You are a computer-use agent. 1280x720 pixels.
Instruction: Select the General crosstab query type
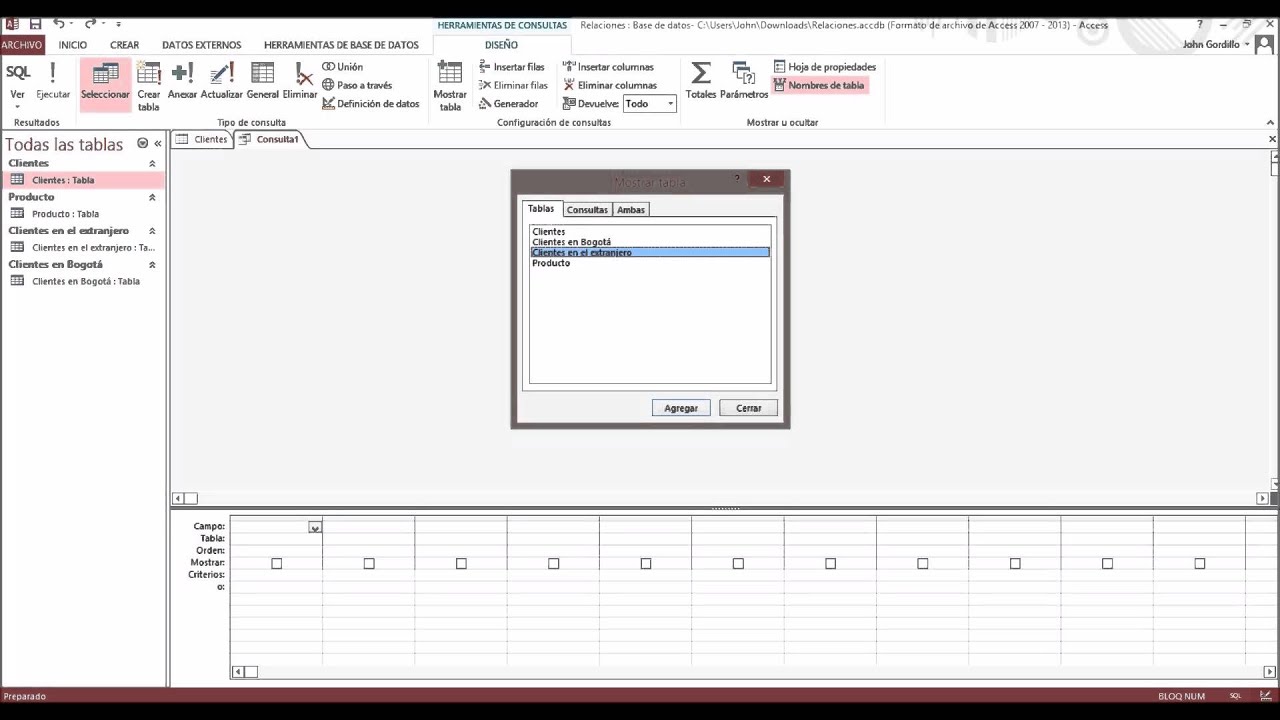[x=263, y=81]
